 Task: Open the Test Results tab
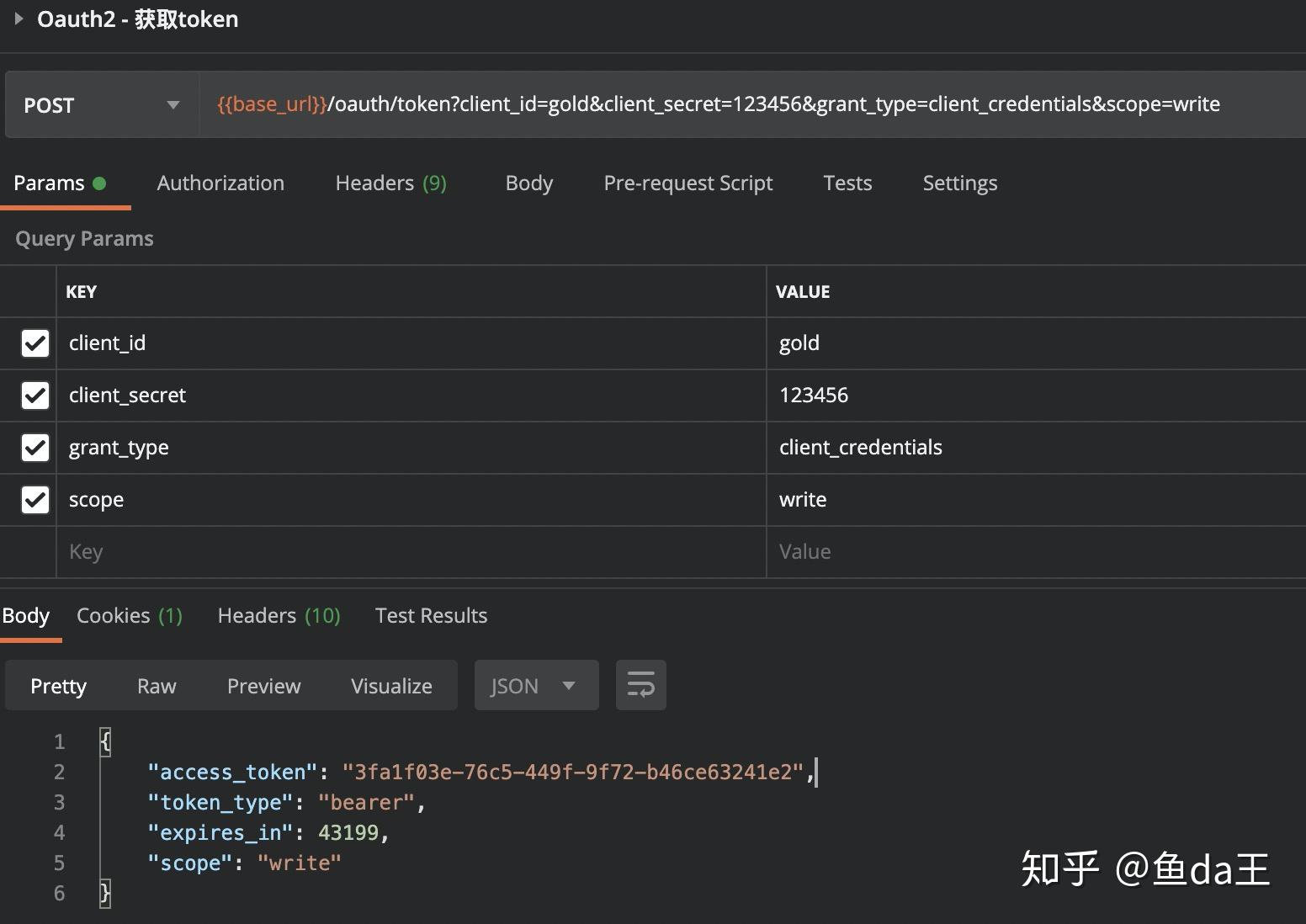pos(431,616)
